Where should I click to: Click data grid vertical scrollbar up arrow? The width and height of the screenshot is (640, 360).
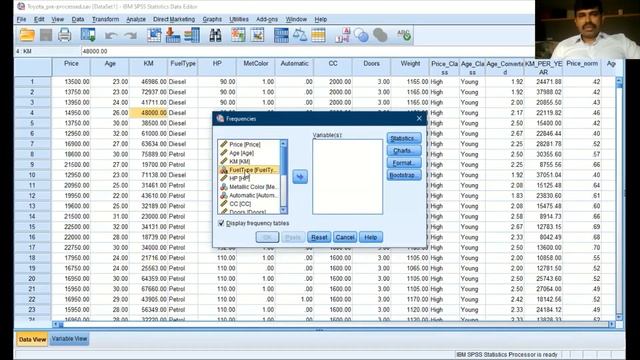pyautogui.click(x=619, y=81)
